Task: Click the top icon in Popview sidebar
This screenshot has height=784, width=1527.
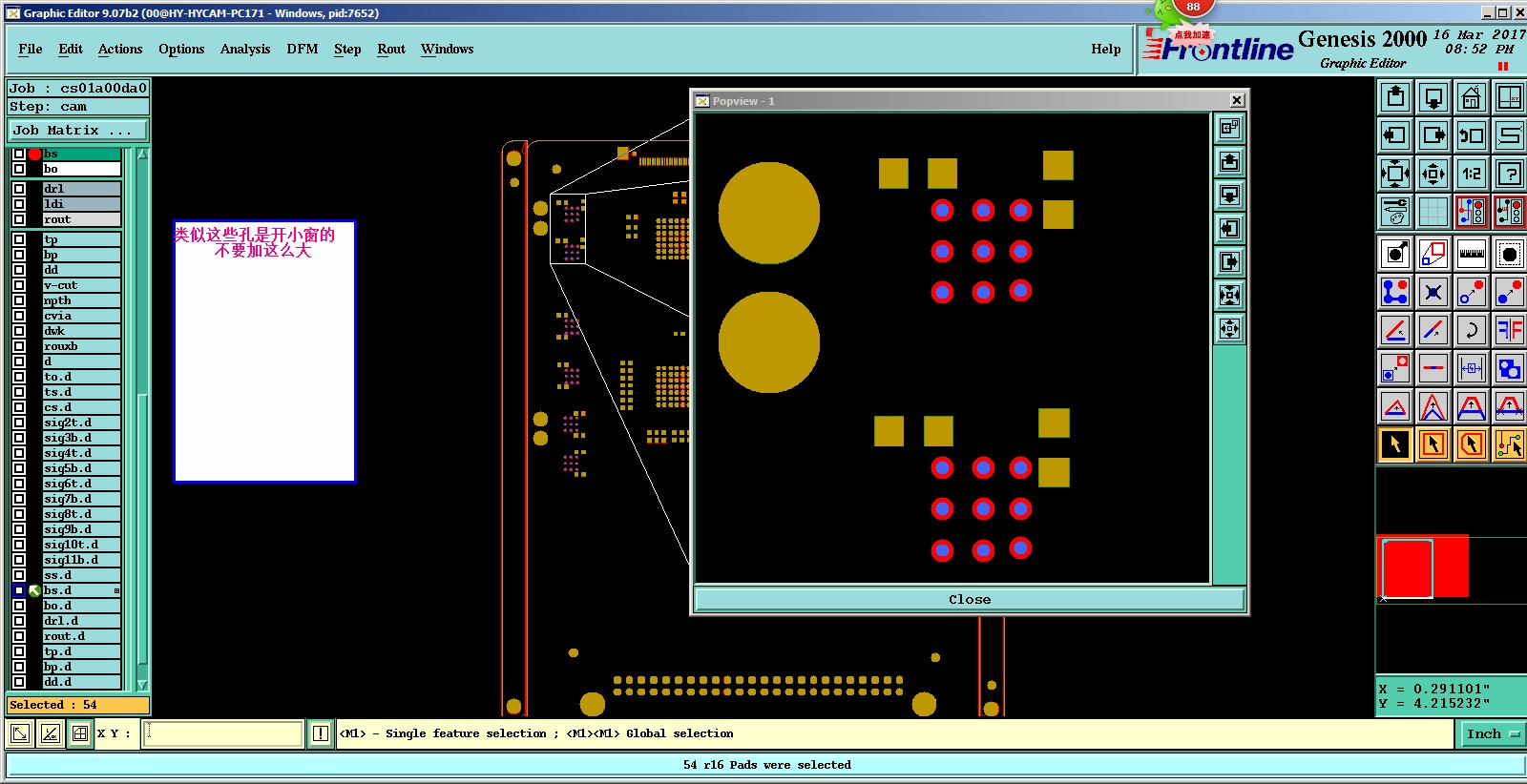Action: (x=1229, y=128)
